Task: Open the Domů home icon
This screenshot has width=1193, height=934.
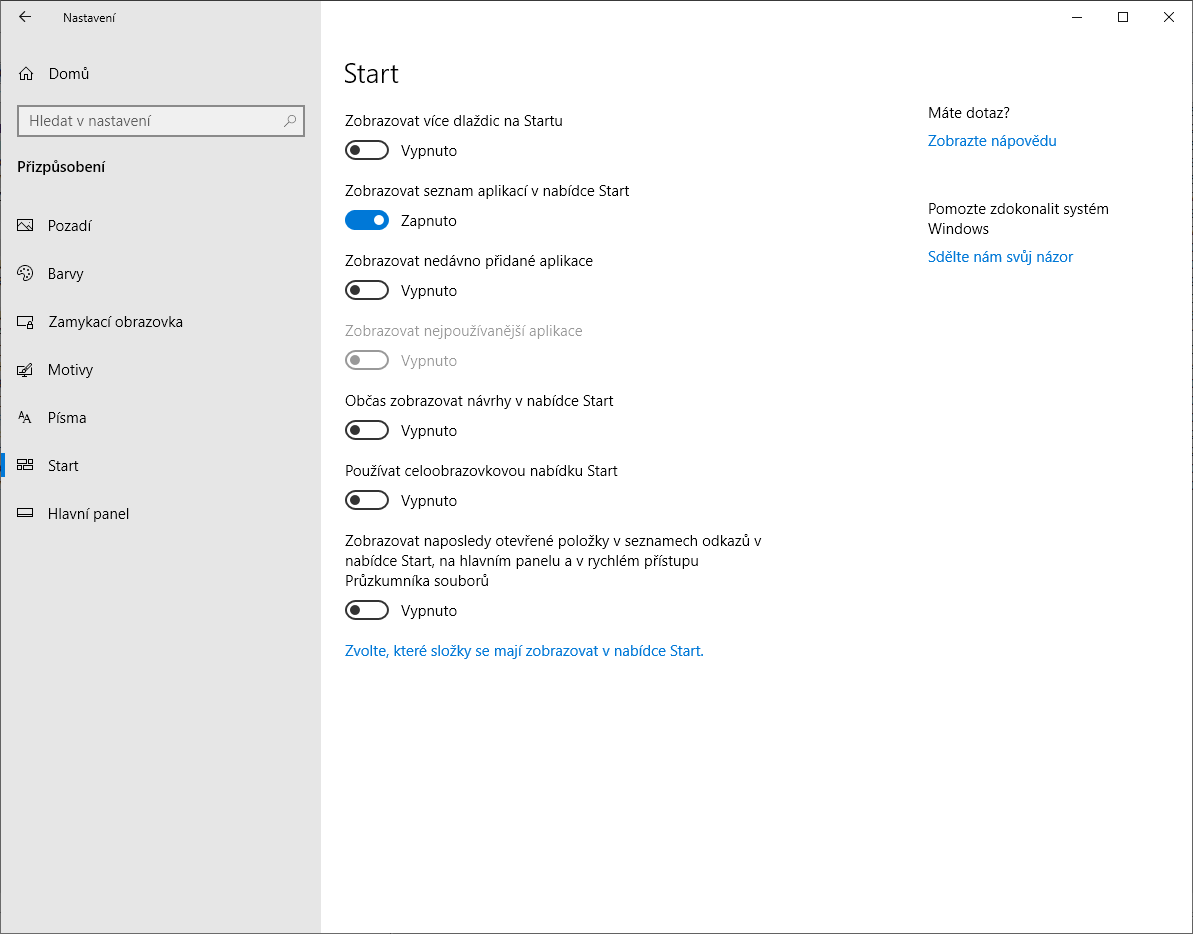Action: [26, 74]
